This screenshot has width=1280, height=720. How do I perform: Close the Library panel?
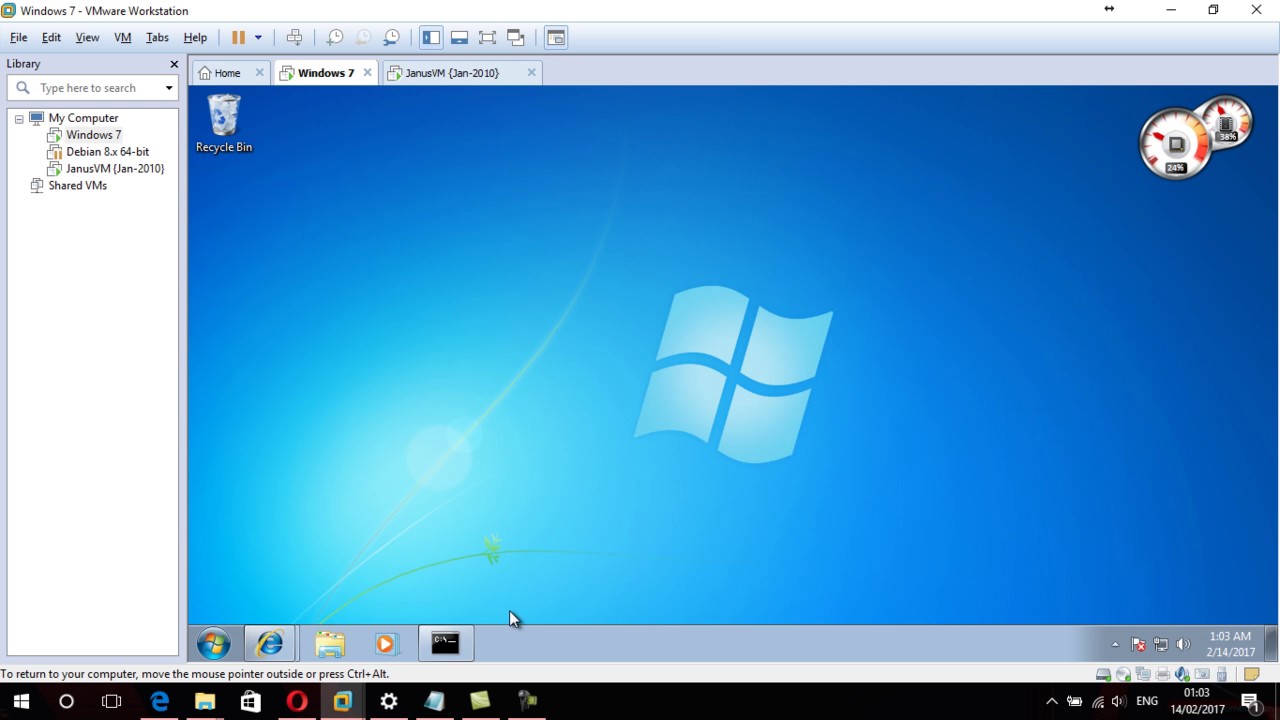(x=174, y=64)
